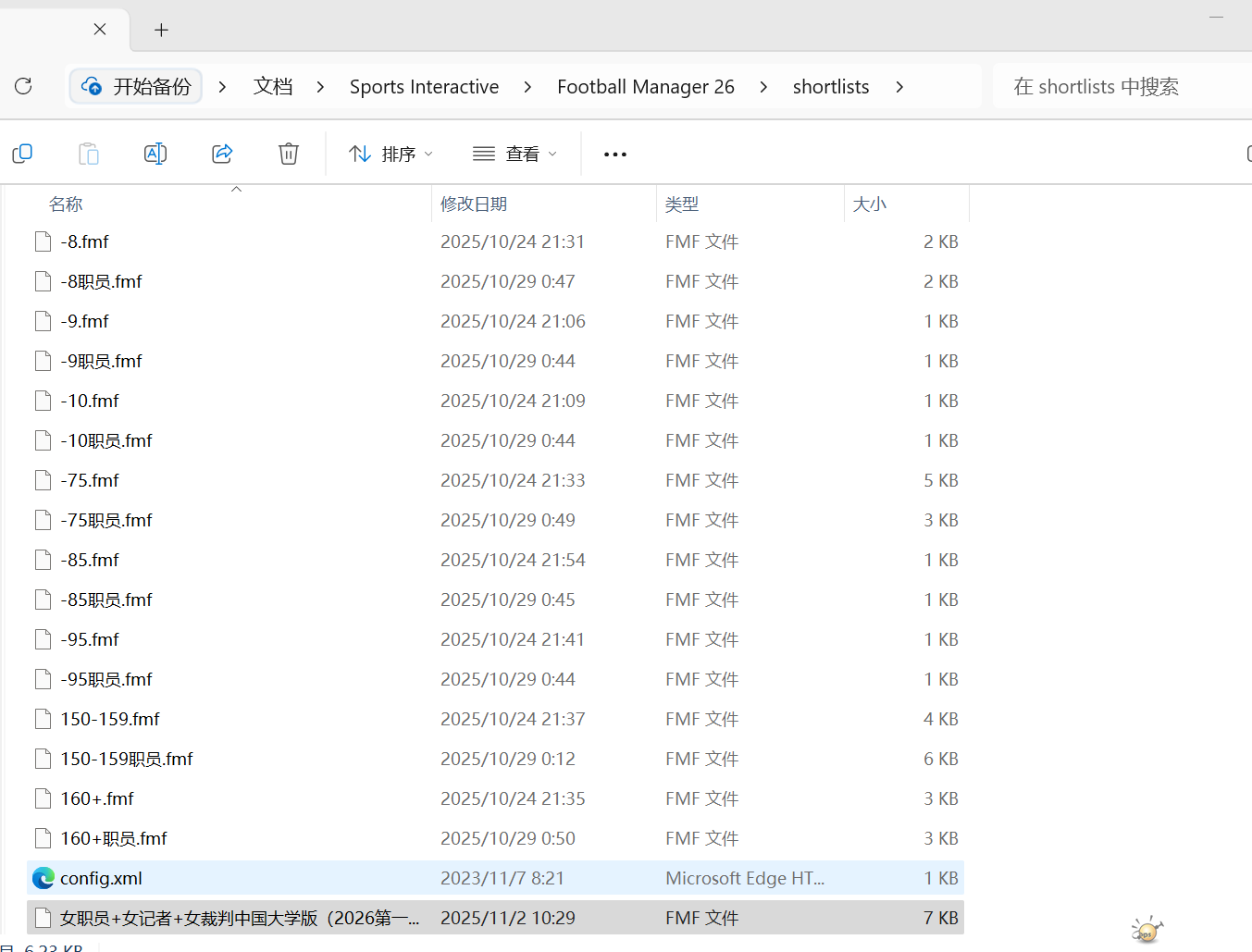Sort by 大小 column header
This screenshot has width=1252, height=952.
click(869, 204)
